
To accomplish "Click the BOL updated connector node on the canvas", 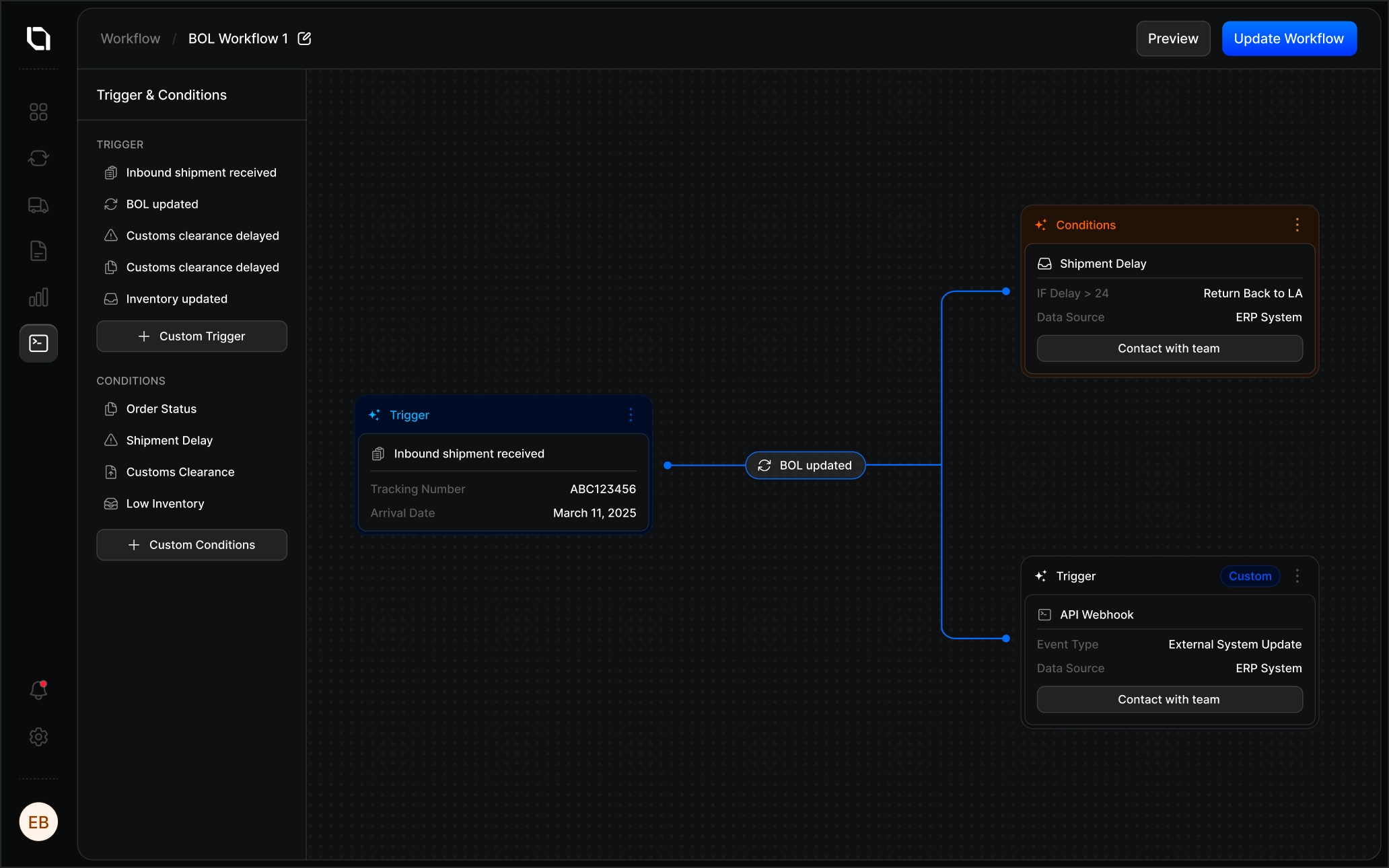I will click(805, 465).
